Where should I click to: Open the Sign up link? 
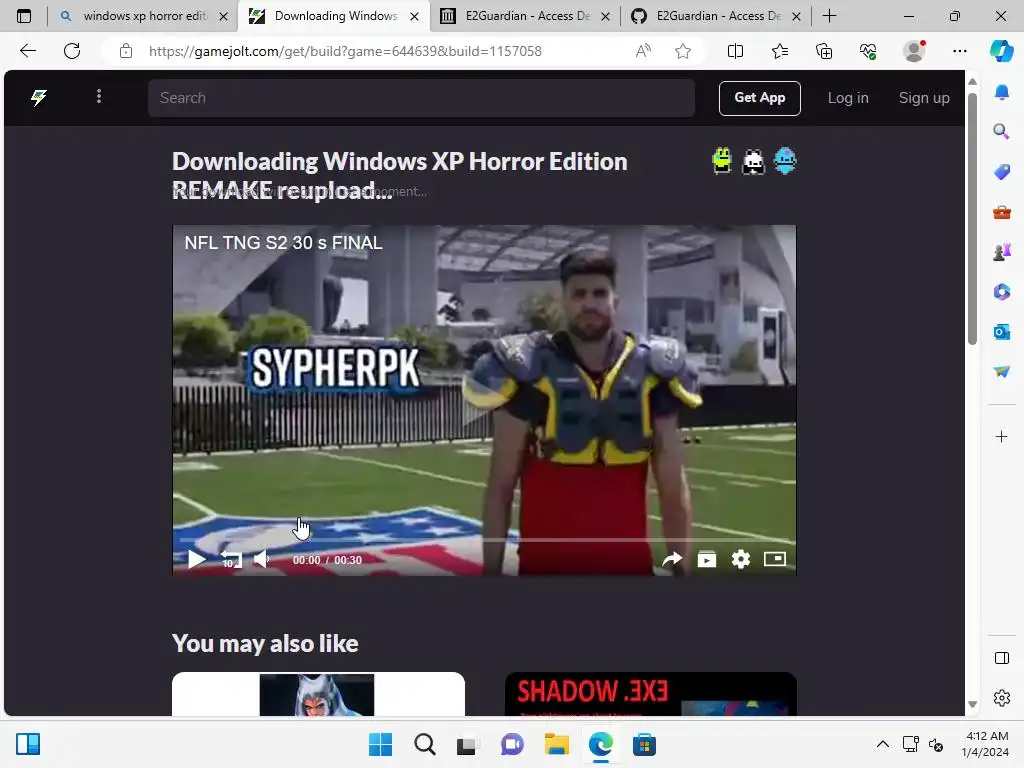point(923,98)
